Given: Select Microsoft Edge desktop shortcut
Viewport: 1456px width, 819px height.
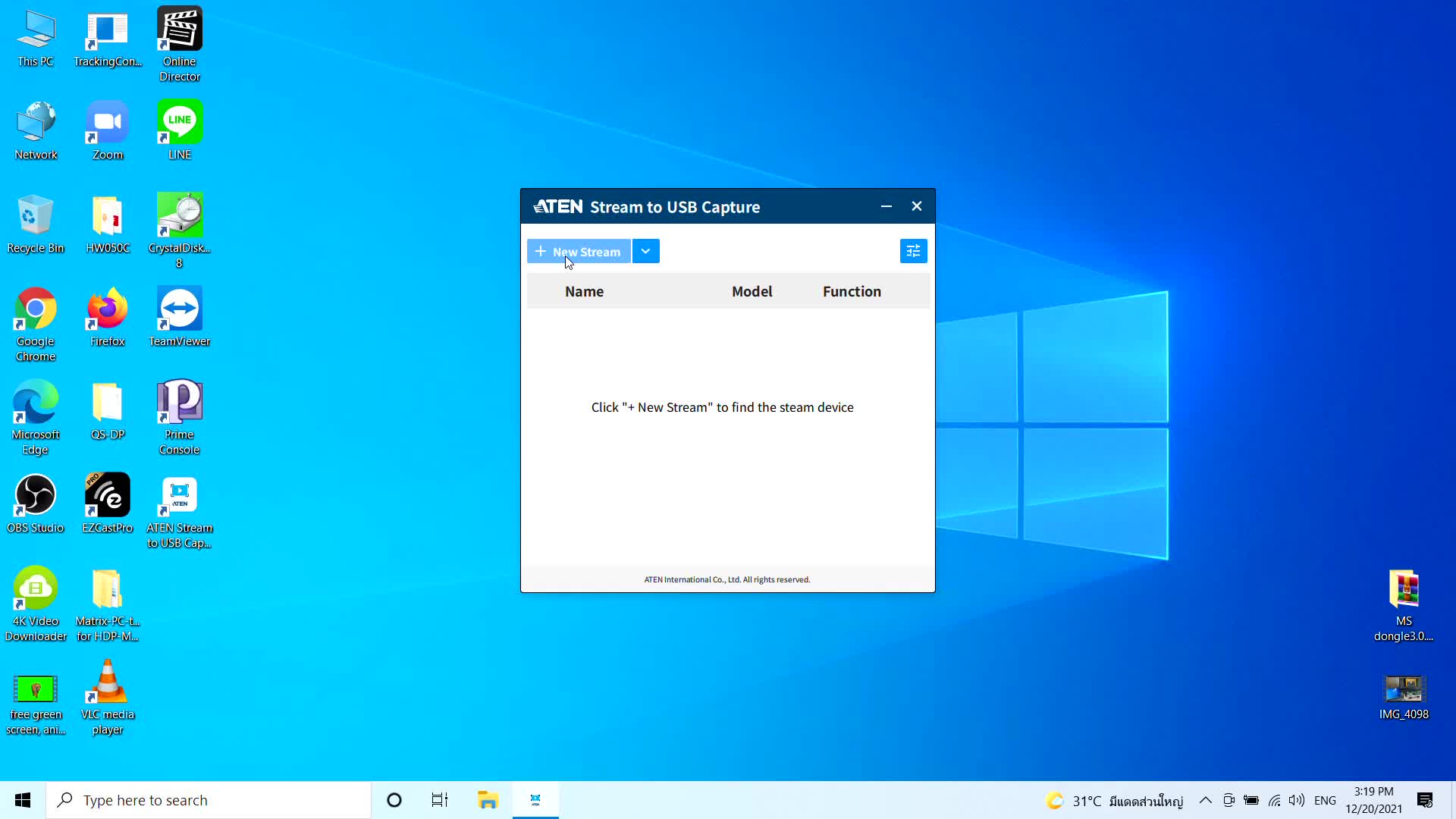Looking at the screenshot, I should click(36, 418).
